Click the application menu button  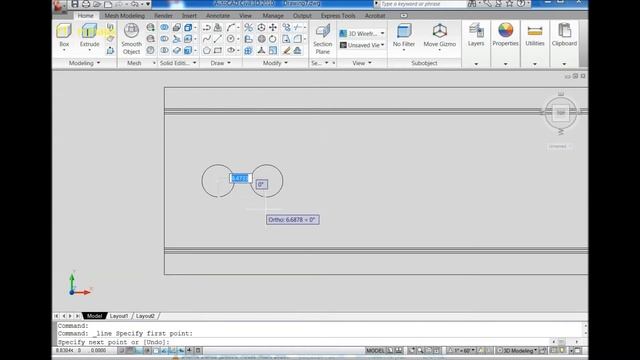point(60,6)
